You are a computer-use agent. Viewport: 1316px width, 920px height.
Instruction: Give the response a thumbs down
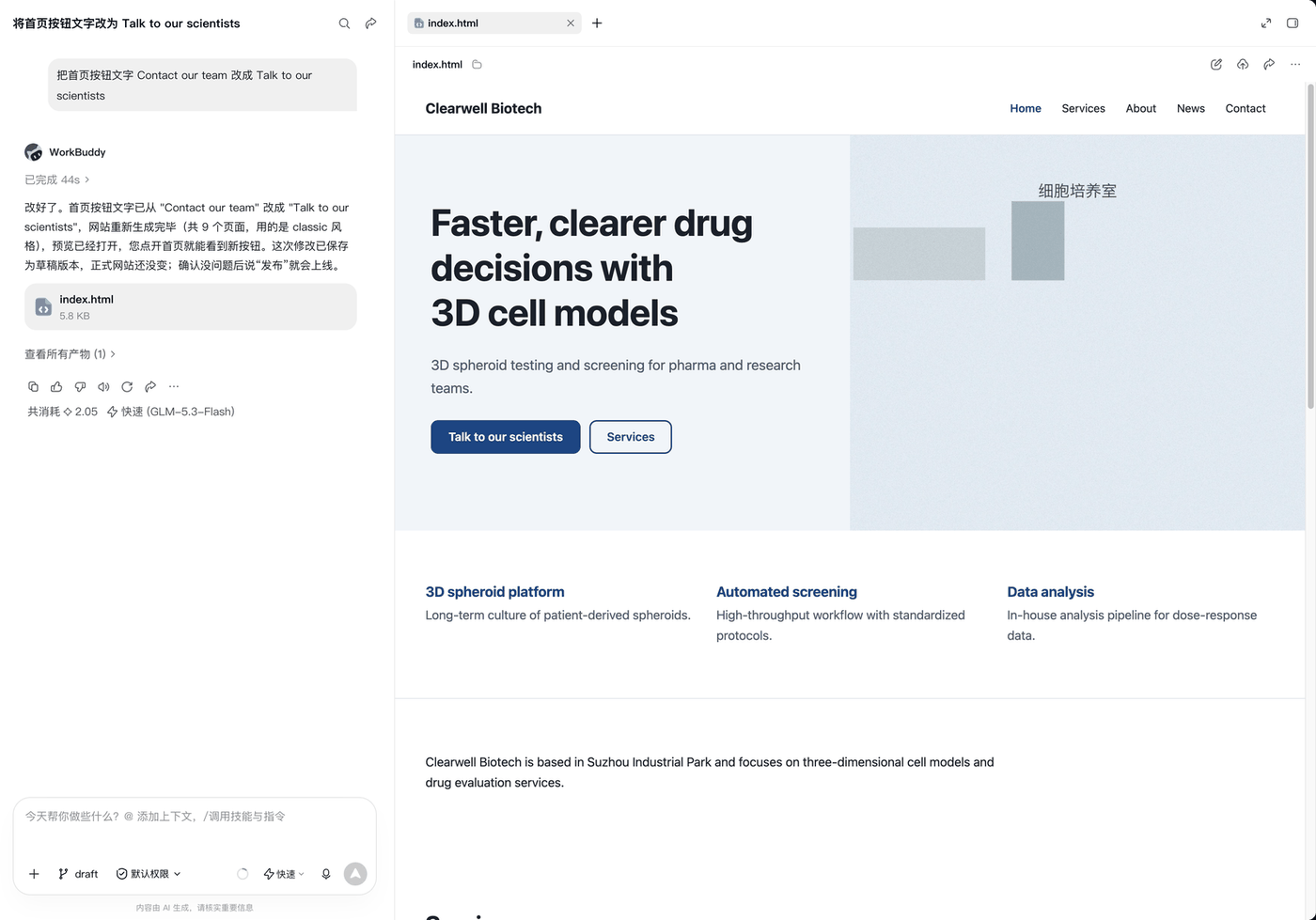point(80,386)
